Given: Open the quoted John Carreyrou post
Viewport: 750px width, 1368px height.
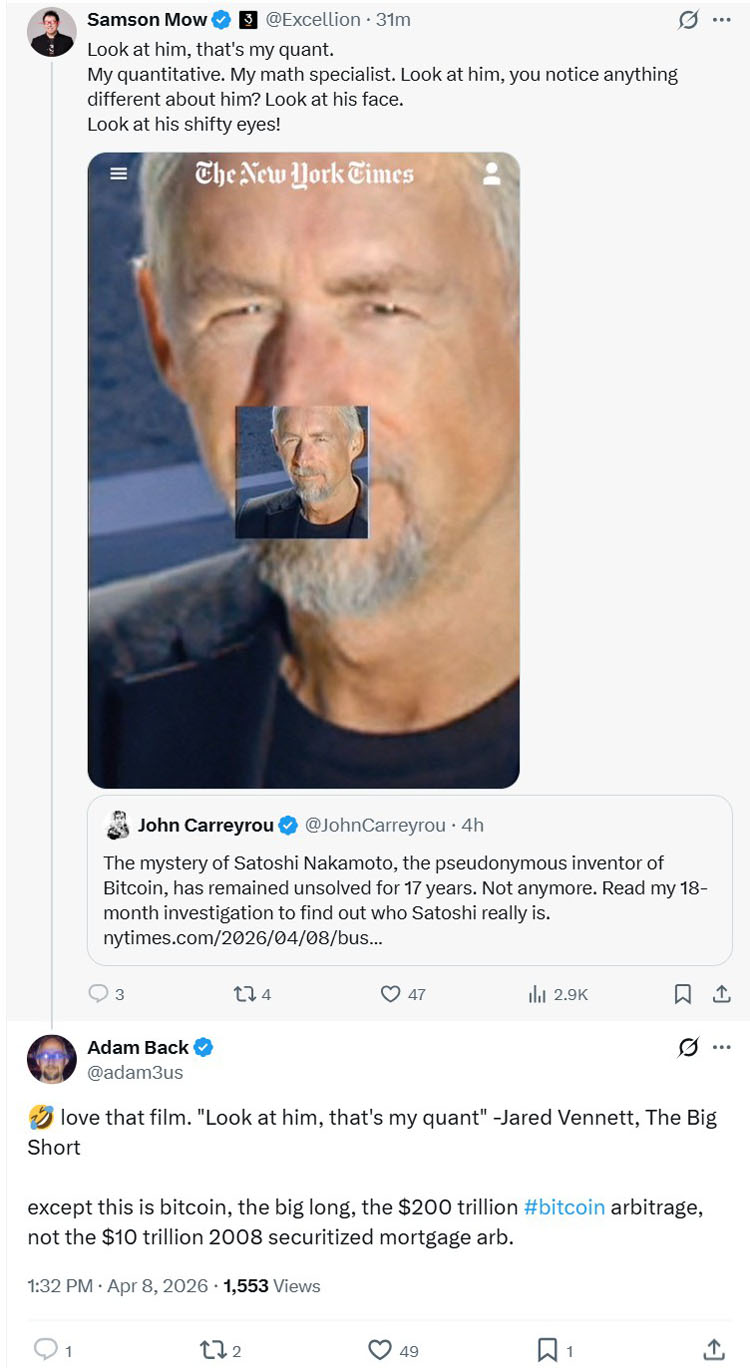Looking at the screenshot, I should click(409, 880).
